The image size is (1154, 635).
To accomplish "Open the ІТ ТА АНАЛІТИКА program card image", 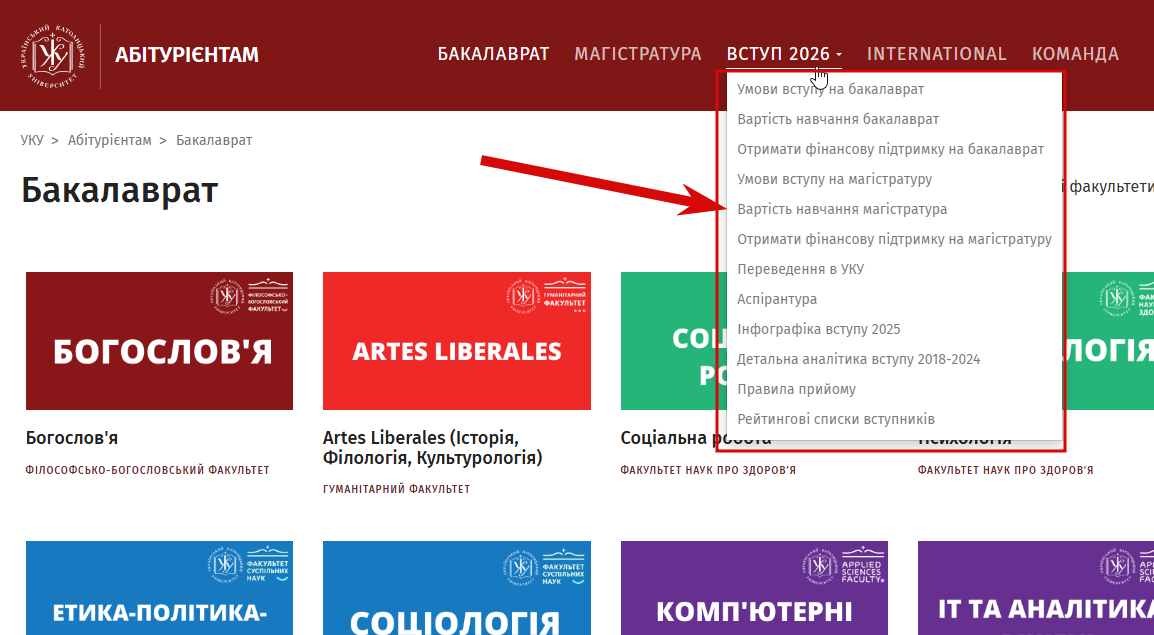I will (x=1036, y=588).
